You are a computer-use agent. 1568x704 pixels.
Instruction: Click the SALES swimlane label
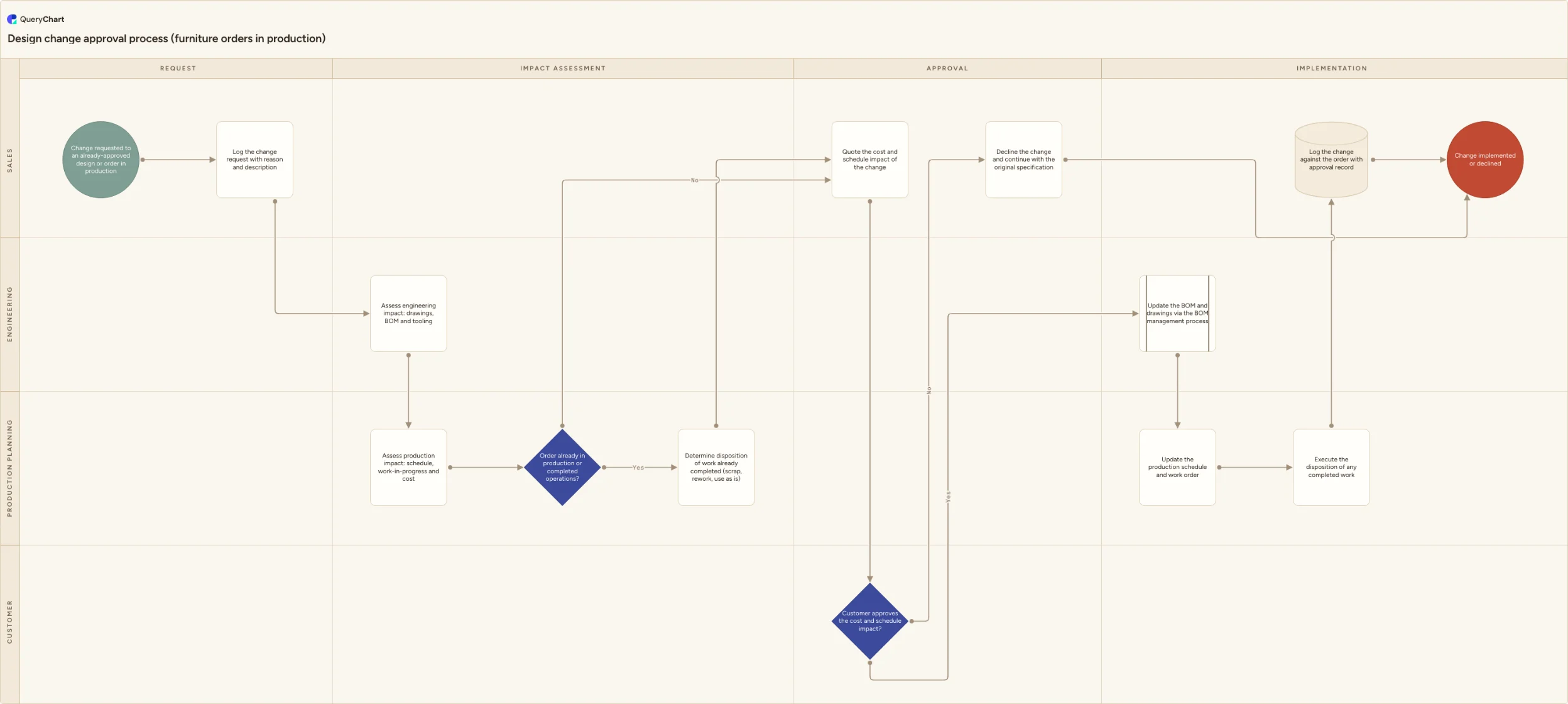pyautogui.click(x=9, y=160)
